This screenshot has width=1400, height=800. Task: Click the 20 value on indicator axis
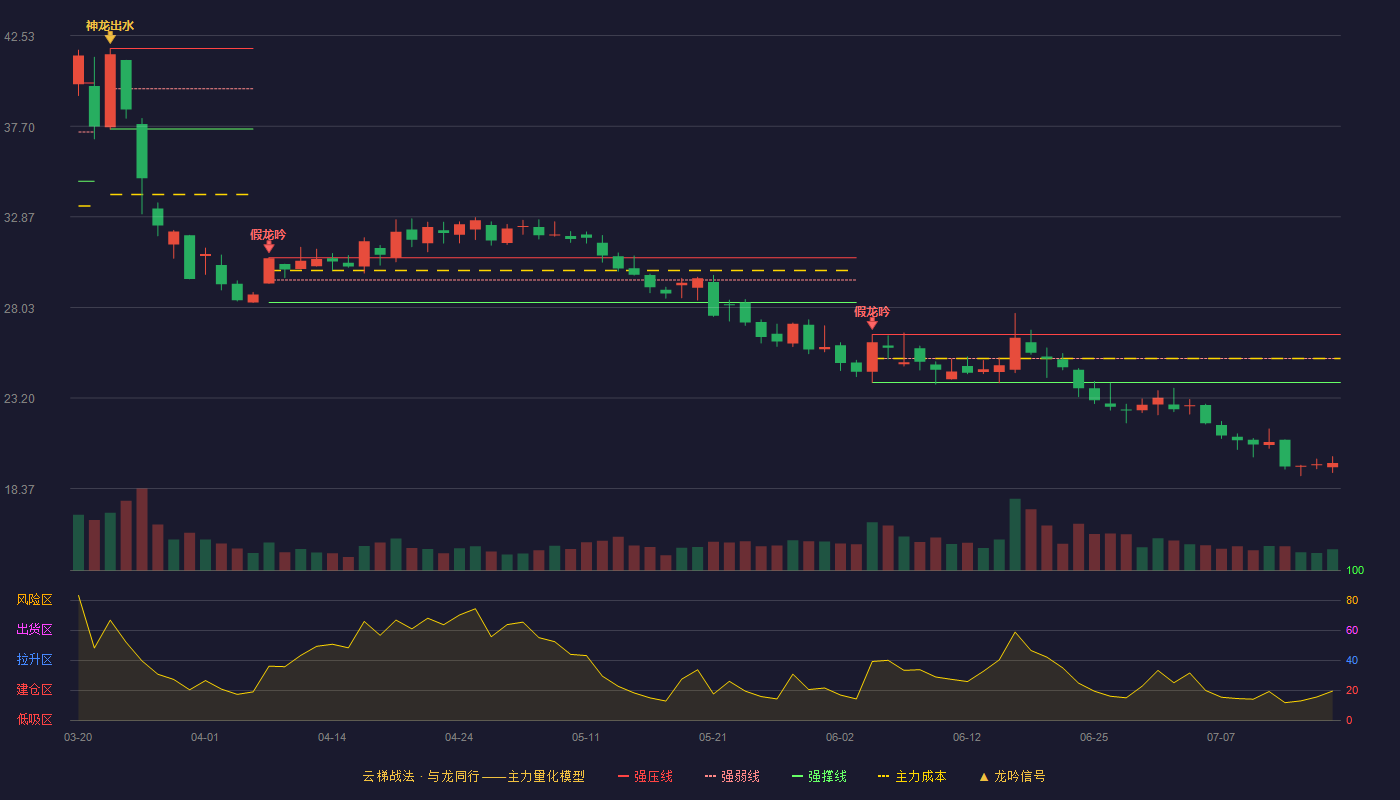1352,690
